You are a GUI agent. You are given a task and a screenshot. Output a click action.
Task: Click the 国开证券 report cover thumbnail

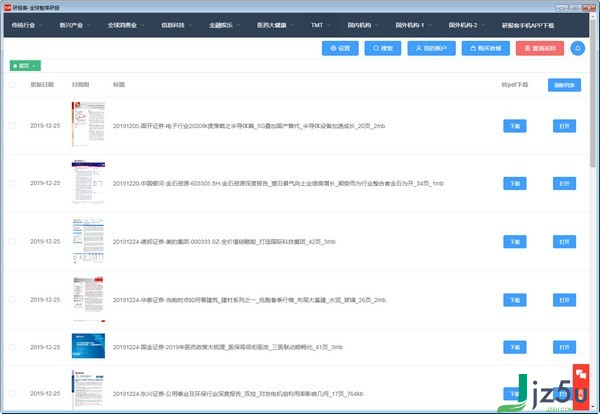pyautogui.click(x=88, y=124)
